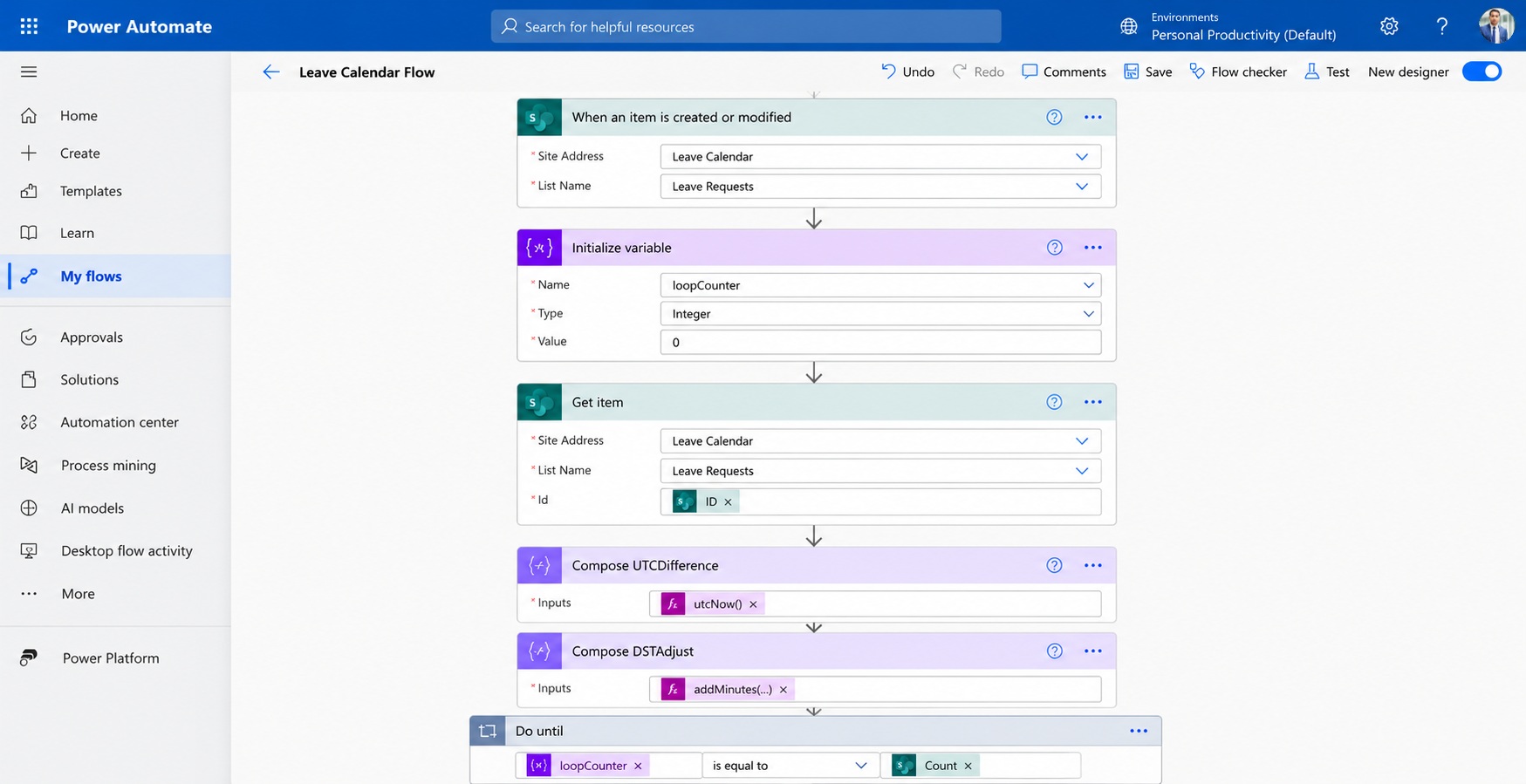Click the Power Automate title

[140, 26]
